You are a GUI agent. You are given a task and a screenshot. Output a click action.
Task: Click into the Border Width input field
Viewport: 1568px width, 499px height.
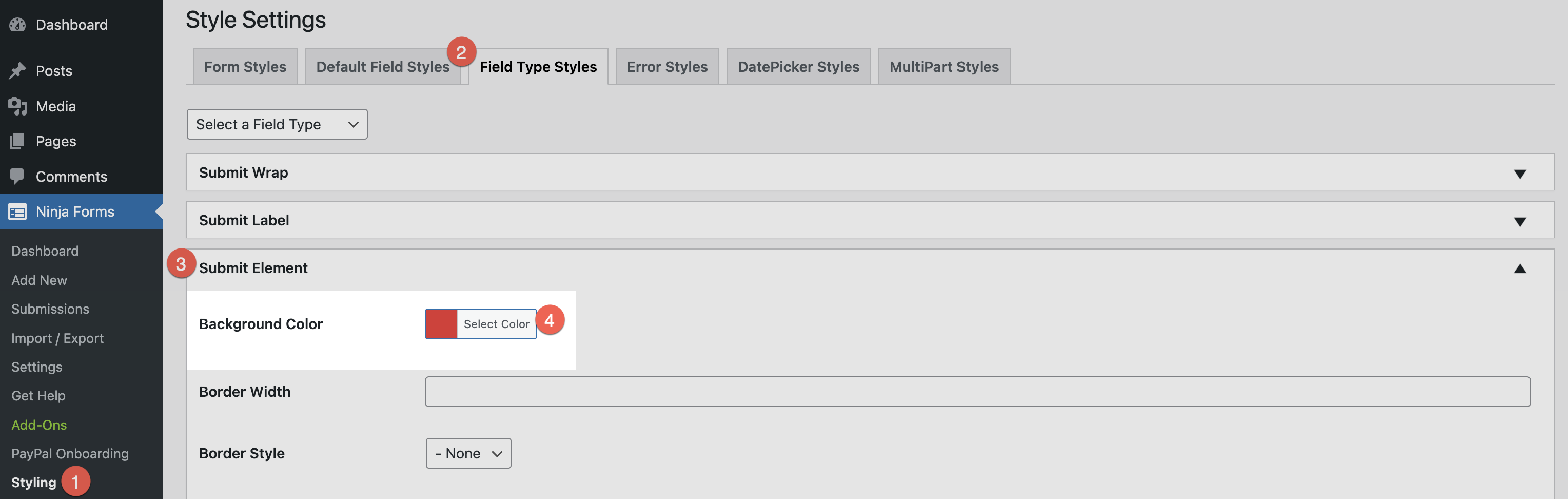click(977, 392)
